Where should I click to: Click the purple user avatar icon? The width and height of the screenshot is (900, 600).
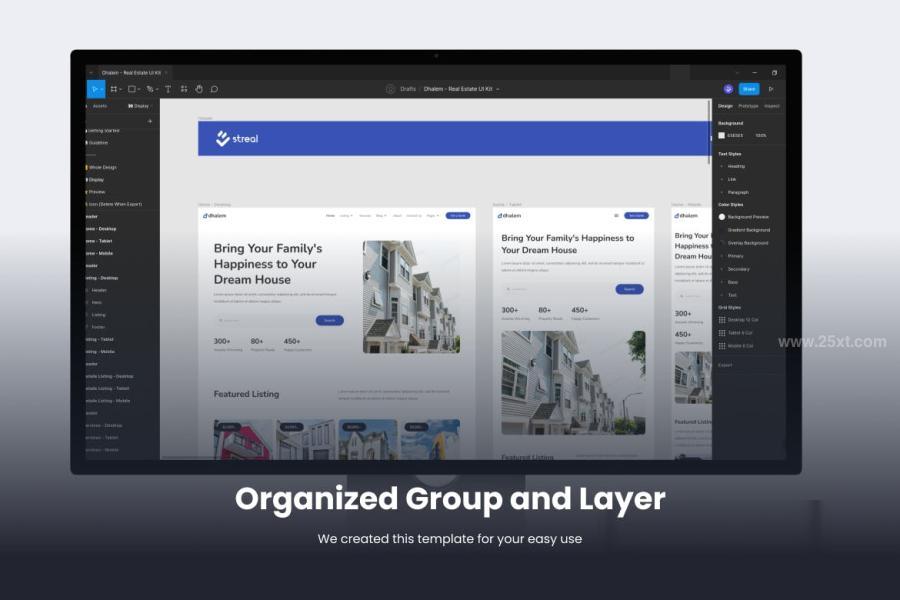click(728, 89)
